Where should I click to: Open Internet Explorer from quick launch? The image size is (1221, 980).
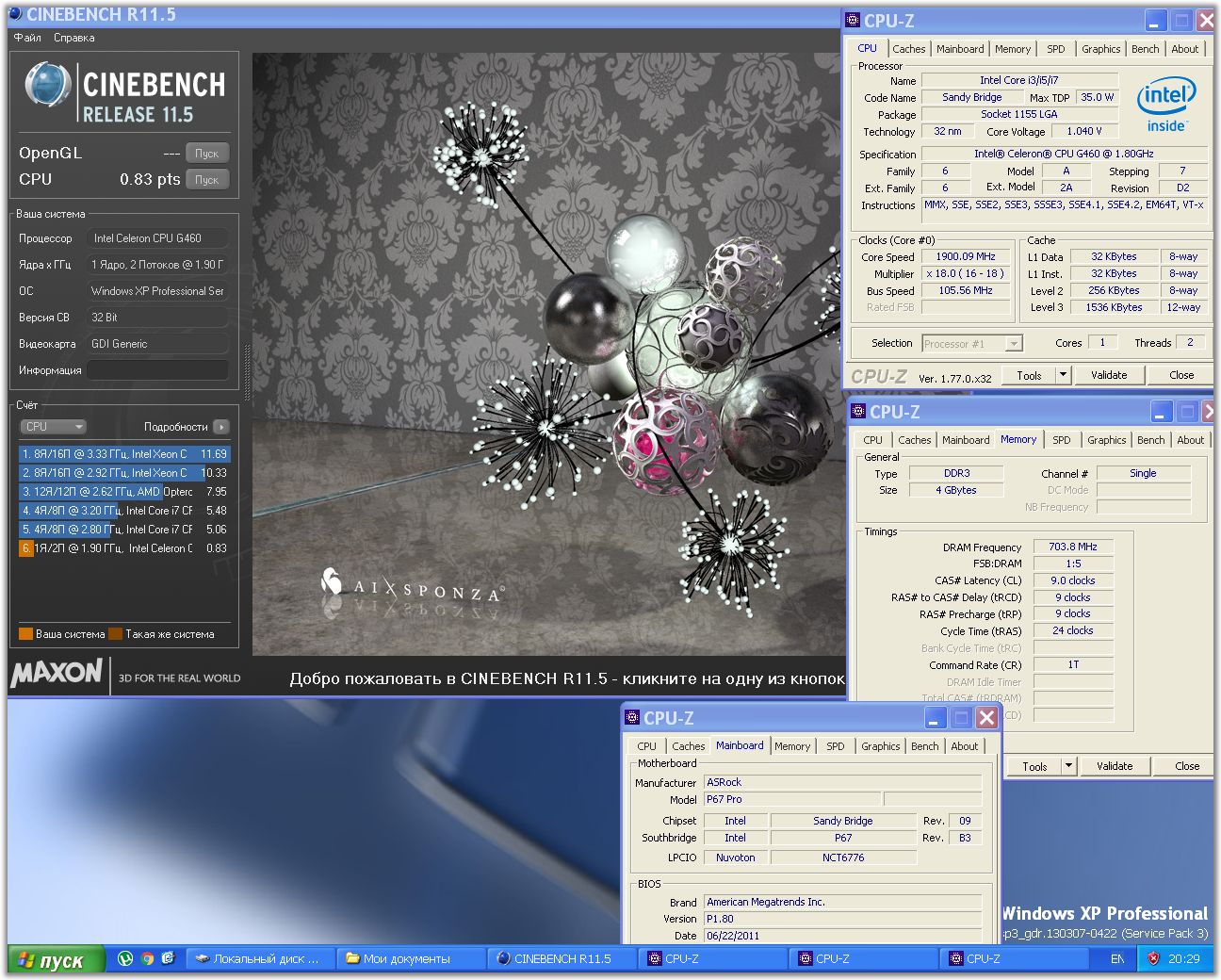(x=169, y=958)
